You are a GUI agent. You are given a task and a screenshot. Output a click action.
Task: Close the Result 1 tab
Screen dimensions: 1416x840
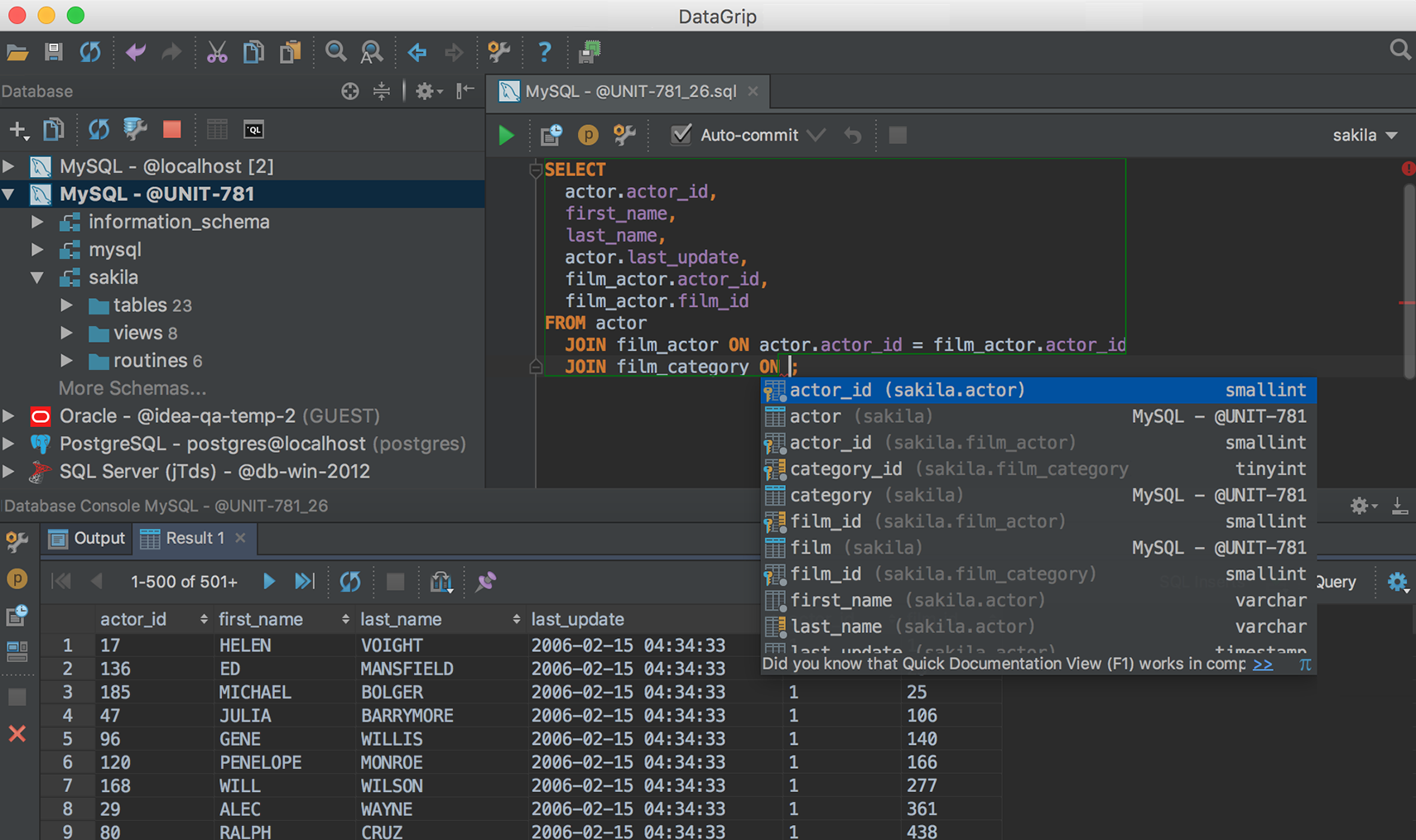click(x=240, y=538)
